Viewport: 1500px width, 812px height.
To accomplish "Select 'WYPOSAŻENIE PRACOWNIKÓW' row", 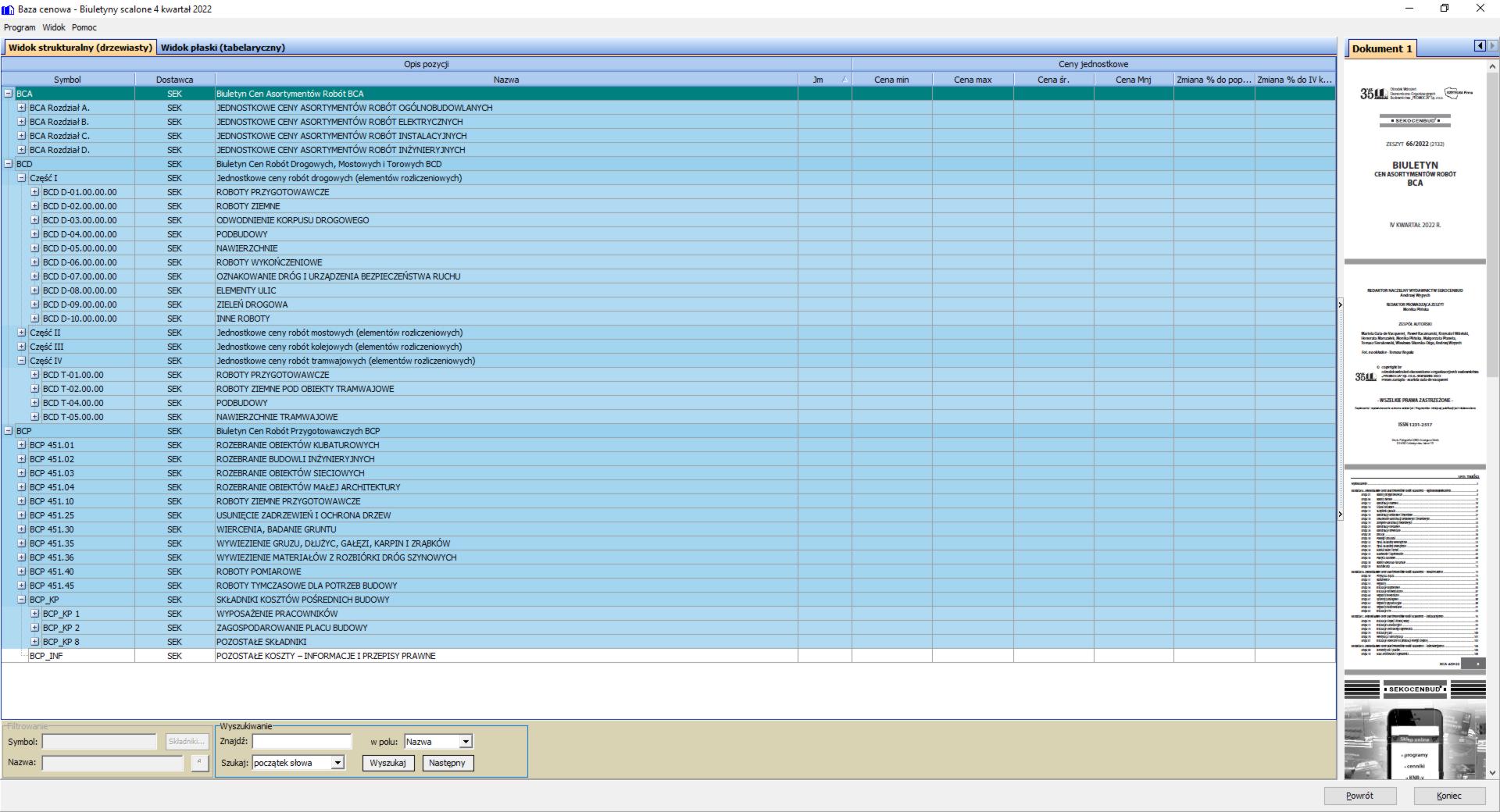I will coord(668,614).
